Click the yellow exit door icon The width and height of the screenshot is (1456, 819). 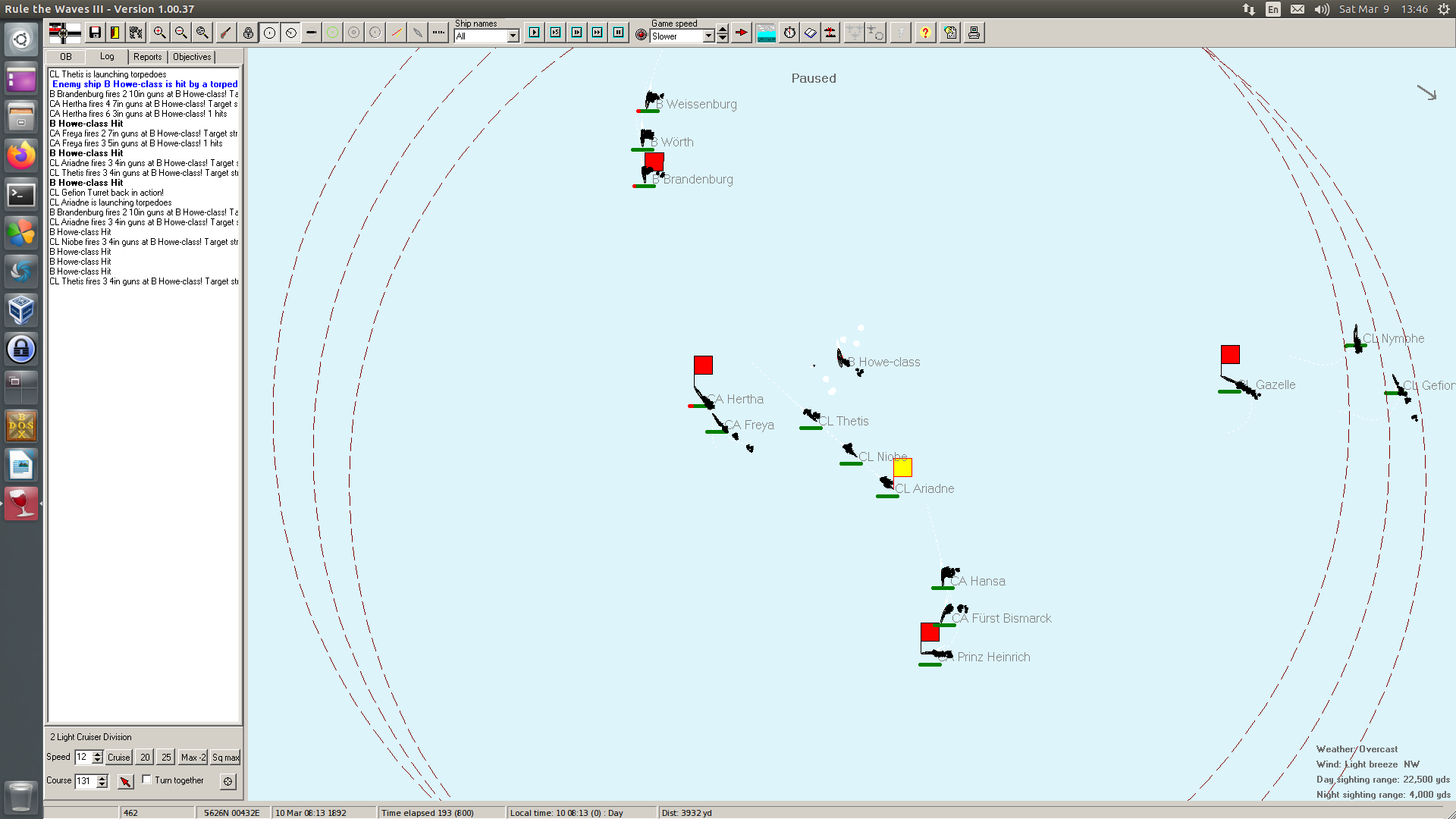click(115, 33)
